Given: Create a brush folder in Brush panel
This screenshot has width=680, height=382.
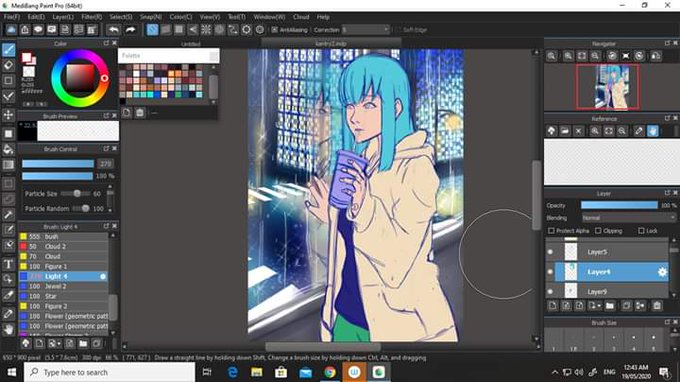Looking at the screenshot, I should (x=83, y=344).
